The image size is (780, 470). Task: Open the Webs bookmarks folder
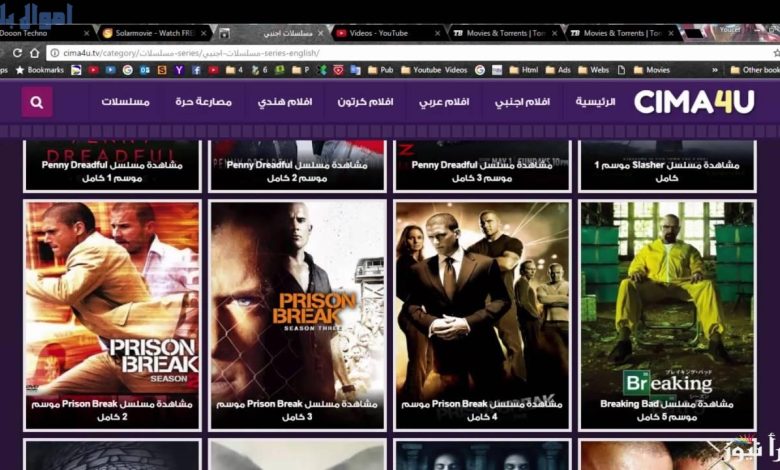coord(593,70)
